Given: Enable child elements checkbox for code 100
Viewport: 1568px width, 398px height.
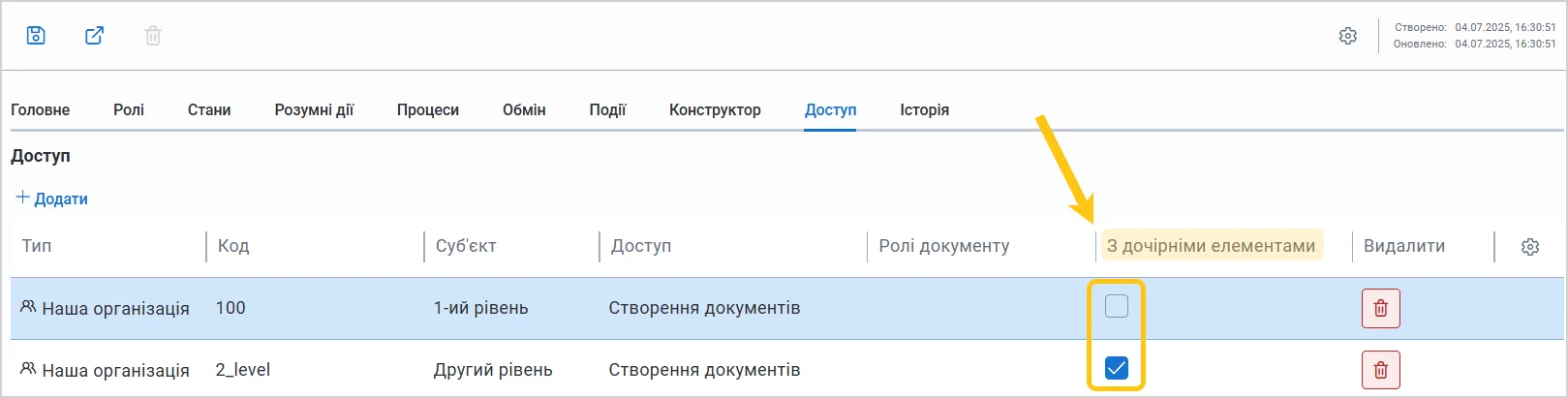Looking at the screenshot, I should (1117, 307).
